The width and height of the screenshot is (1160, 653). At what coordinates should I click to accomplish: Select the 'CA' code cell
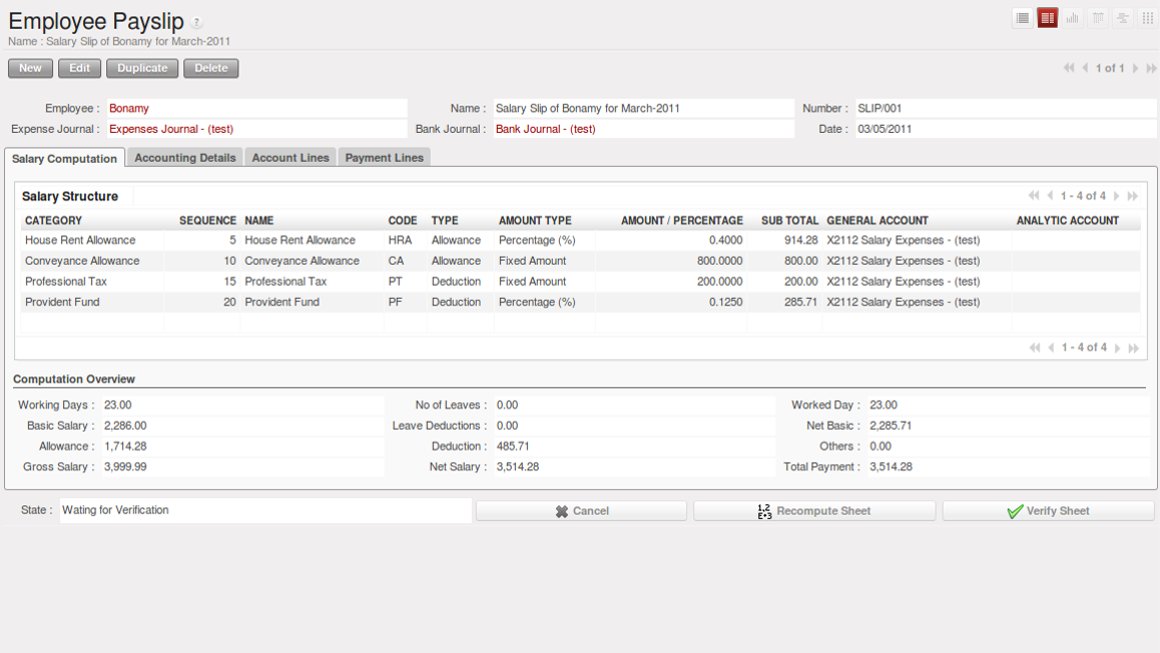tap(397, 261)
